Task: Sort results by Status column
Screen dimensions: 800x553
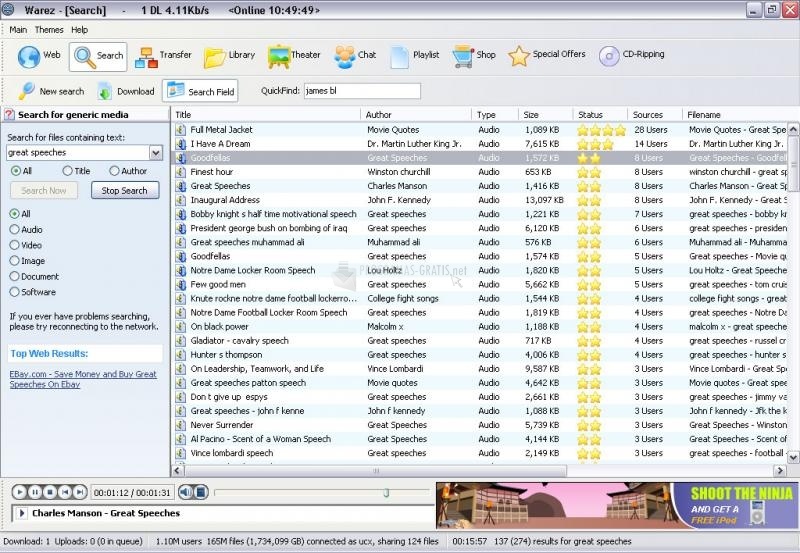Action: tap(600, 115)
